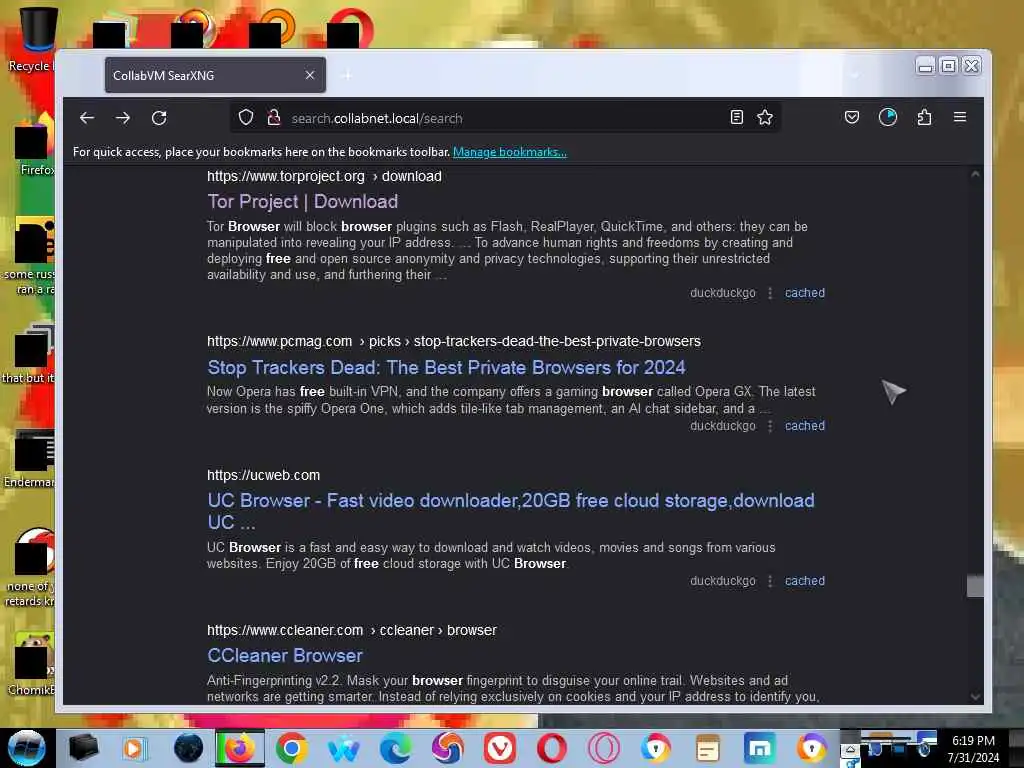The image size is (1024, 768).
Task: Launch Opera GX from the taskbar
Action: [x=603, y=748]
